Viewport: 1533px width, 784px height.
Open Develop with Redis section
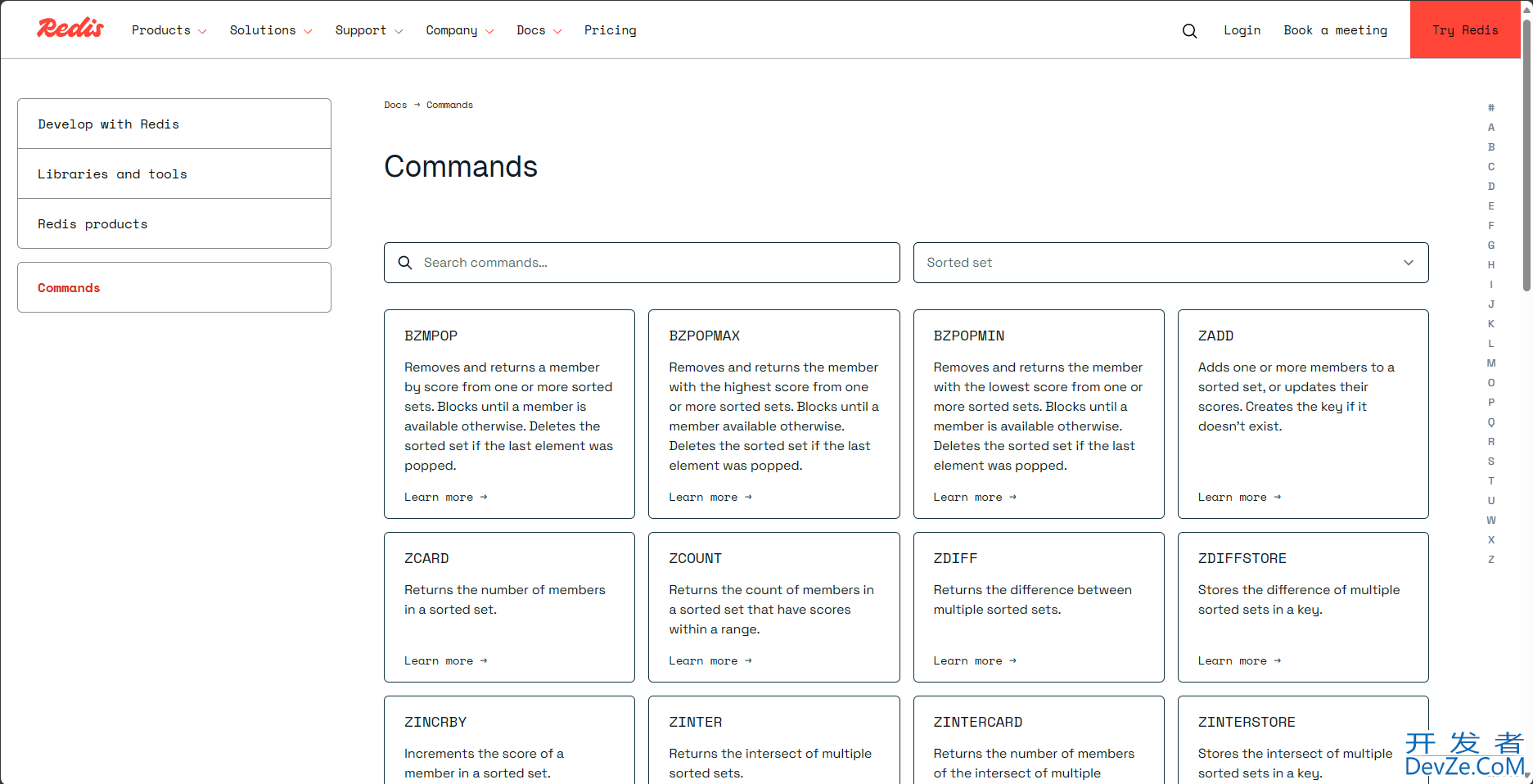[174, 124]
